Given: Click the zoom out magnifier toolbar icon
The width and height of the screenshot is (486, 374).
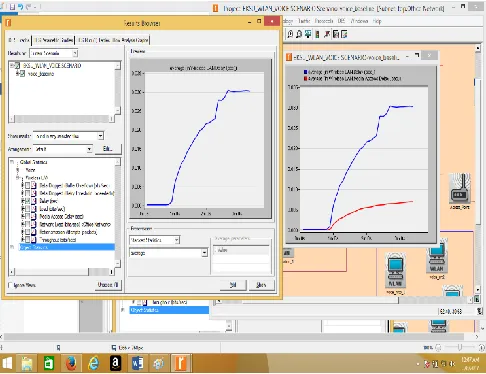Looking at the screenshot, I should (x=299, y=34).
